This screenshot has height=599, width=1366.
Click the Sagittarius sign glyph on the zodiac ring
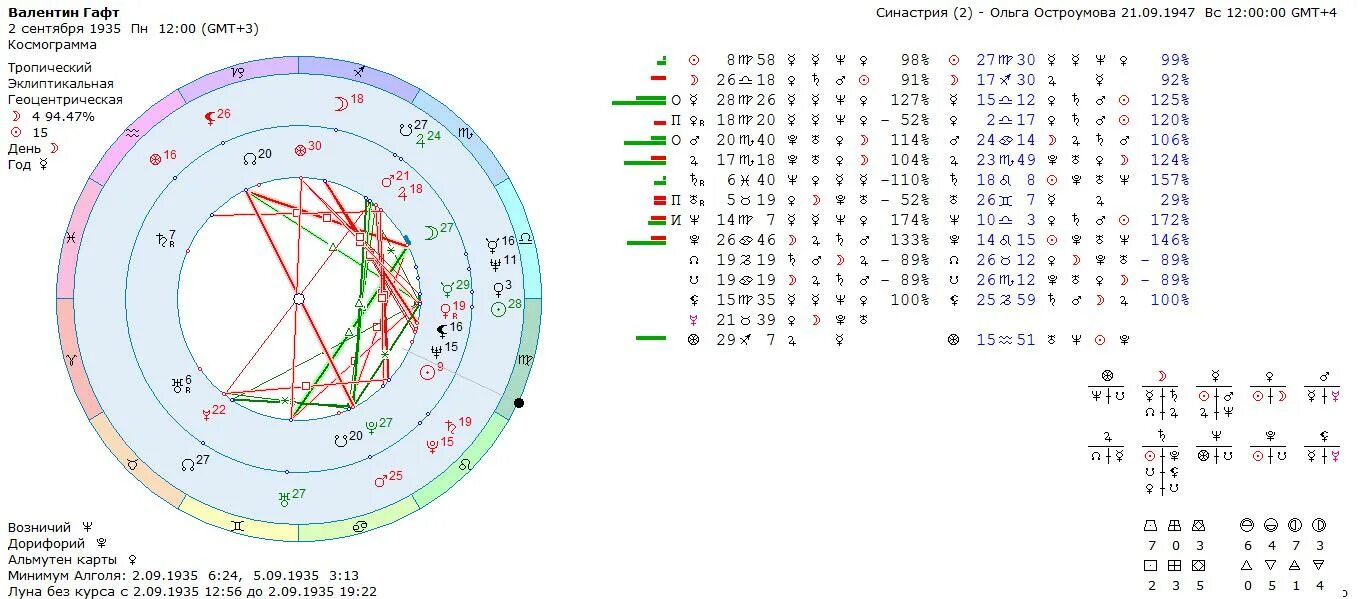coord(361,72)
